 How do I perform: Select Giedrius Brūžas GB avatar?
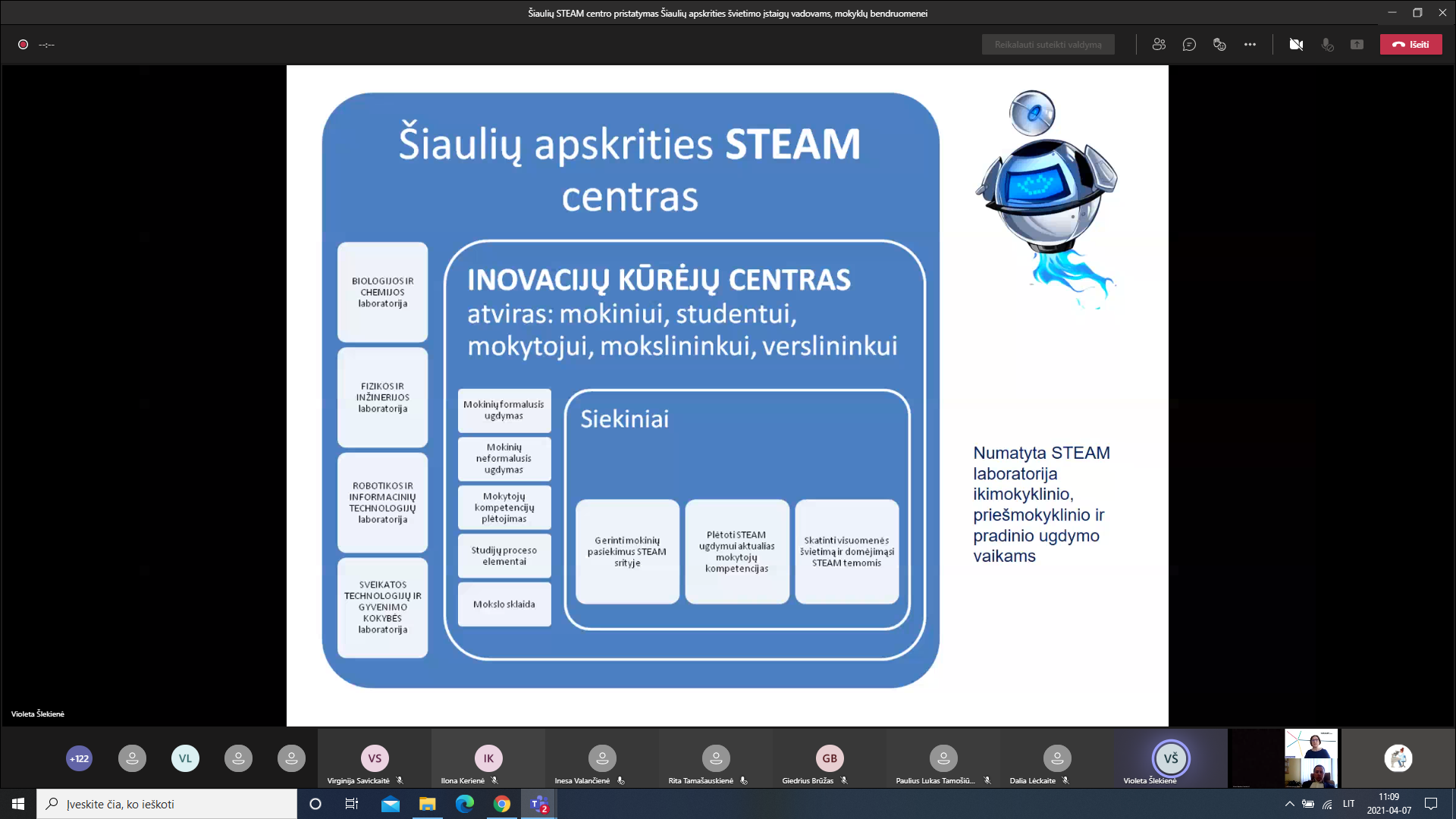point(830,758)
